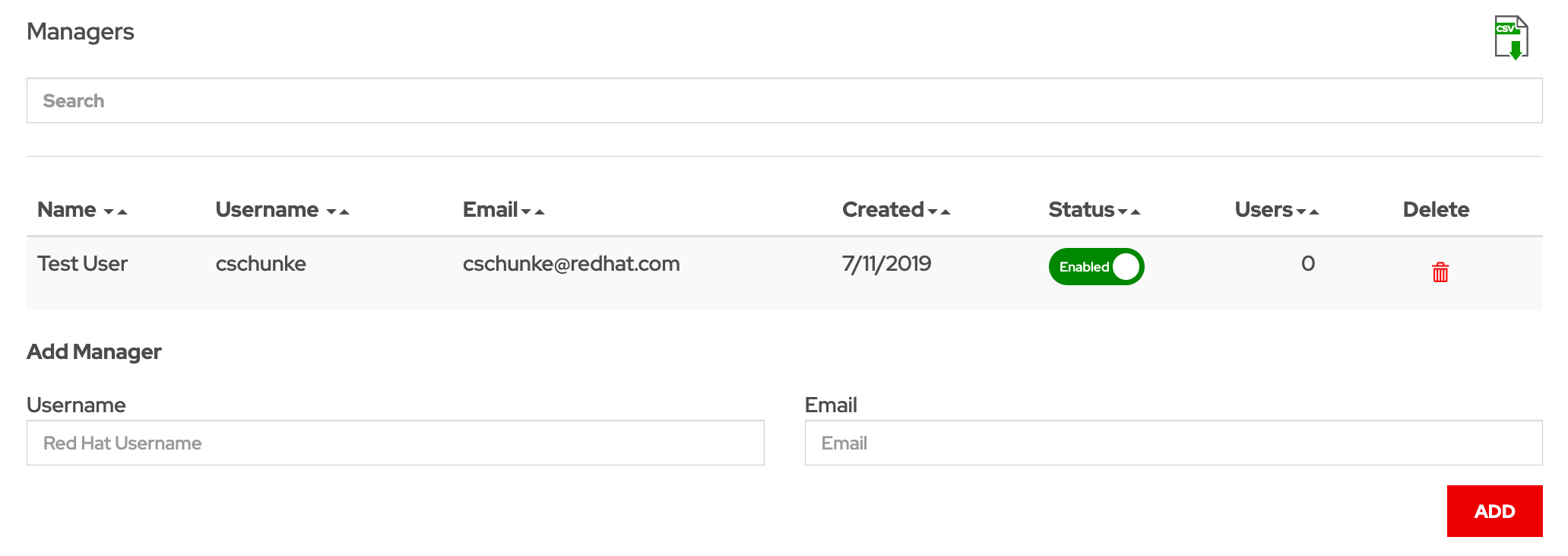Click the Name column descending sort arrow
The image size is (1568, 556).
pos(109,212)
